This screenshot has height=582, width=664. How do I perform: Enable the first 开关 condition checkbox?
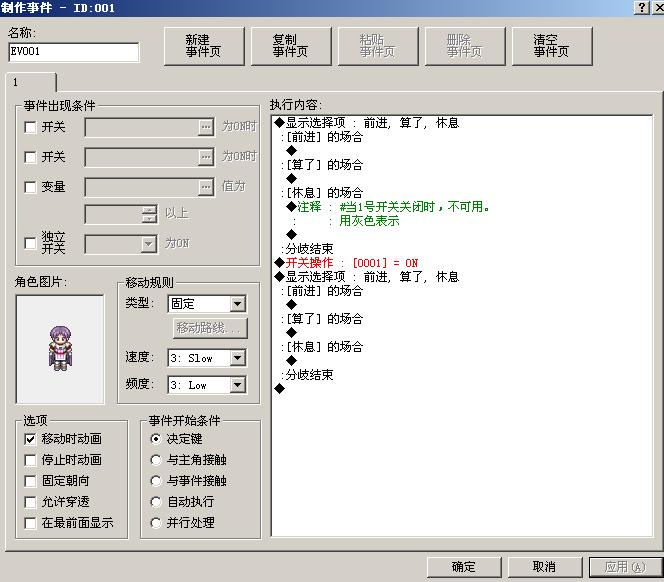[x=30, y=127]
